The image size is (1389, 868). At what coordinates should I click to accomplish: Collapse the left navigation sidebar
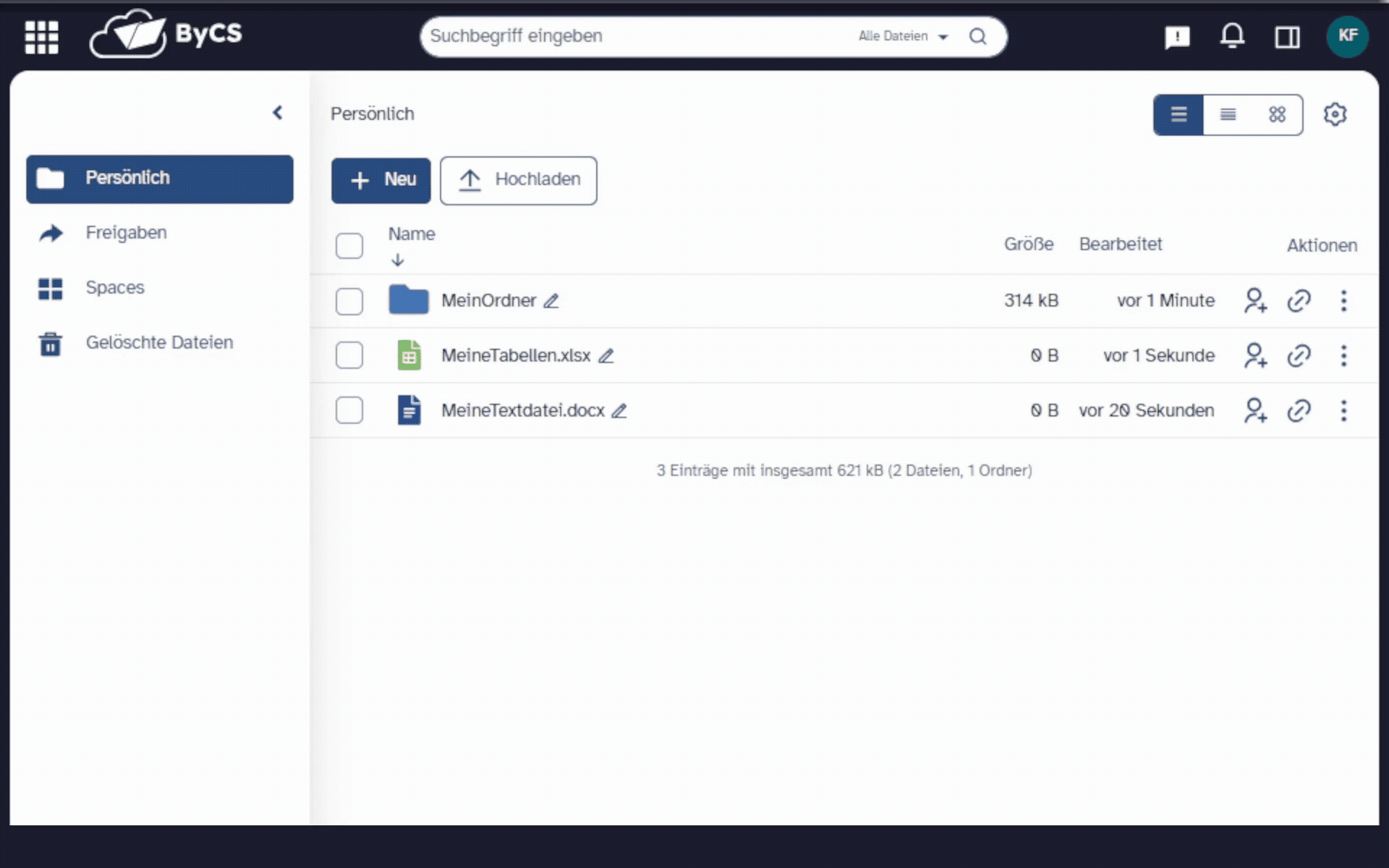coord(277,112)
